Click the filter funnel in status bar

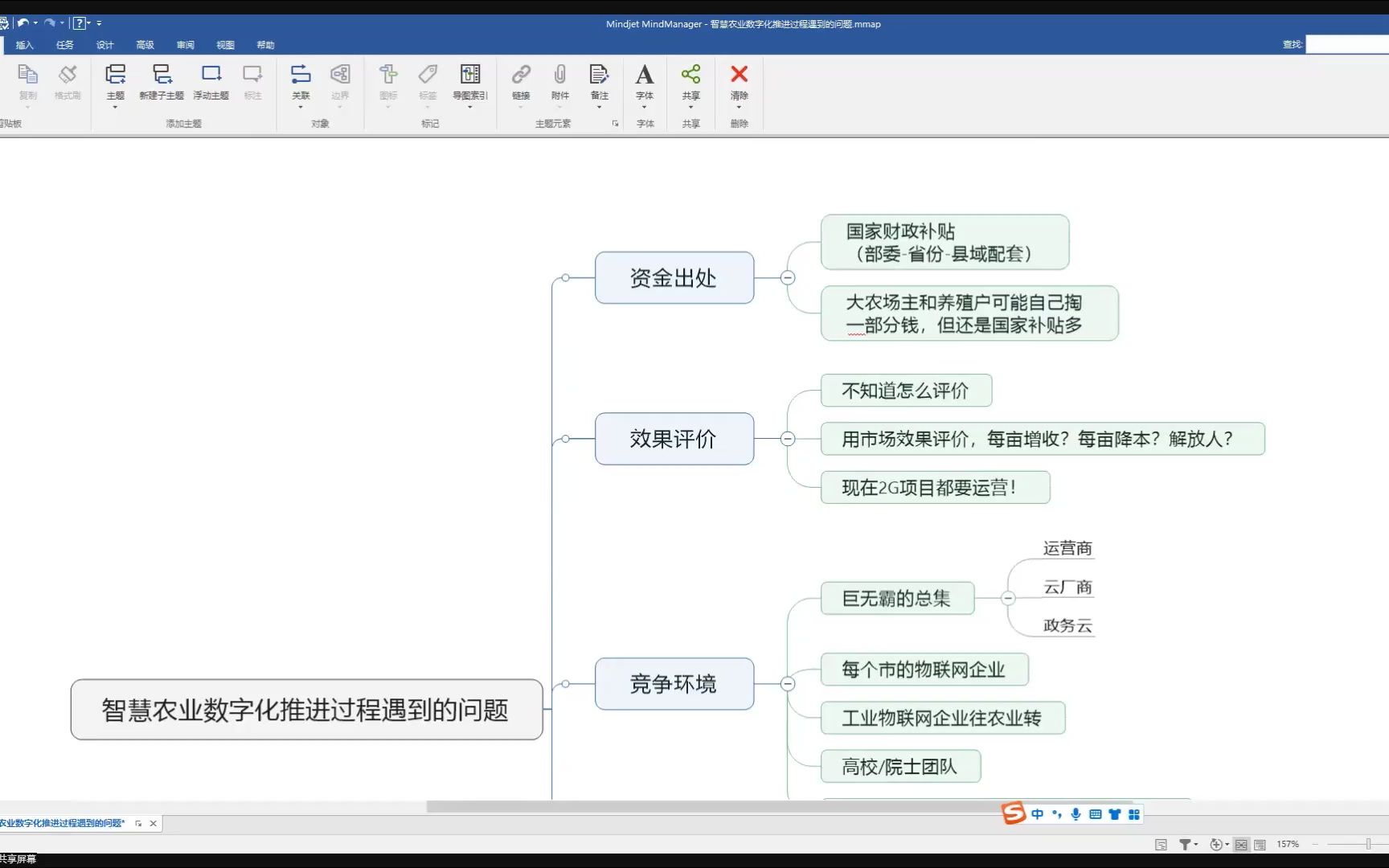click(x=1185, y=844)
